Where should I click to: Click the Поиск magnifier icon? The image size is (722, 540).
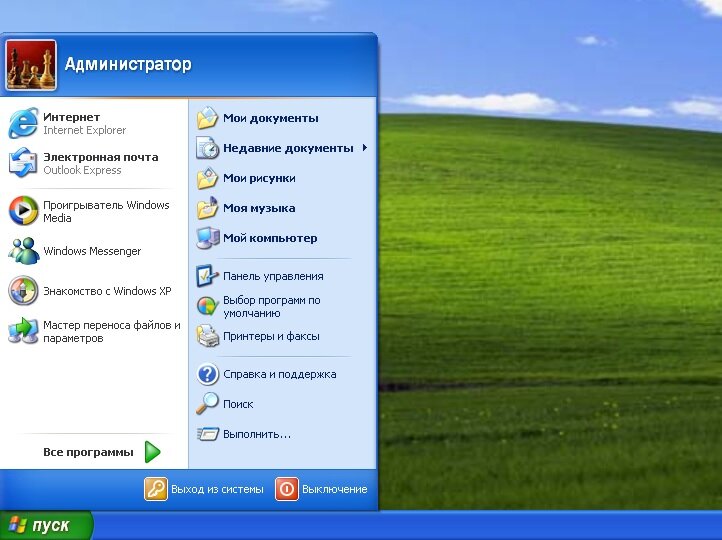[208, 403]
